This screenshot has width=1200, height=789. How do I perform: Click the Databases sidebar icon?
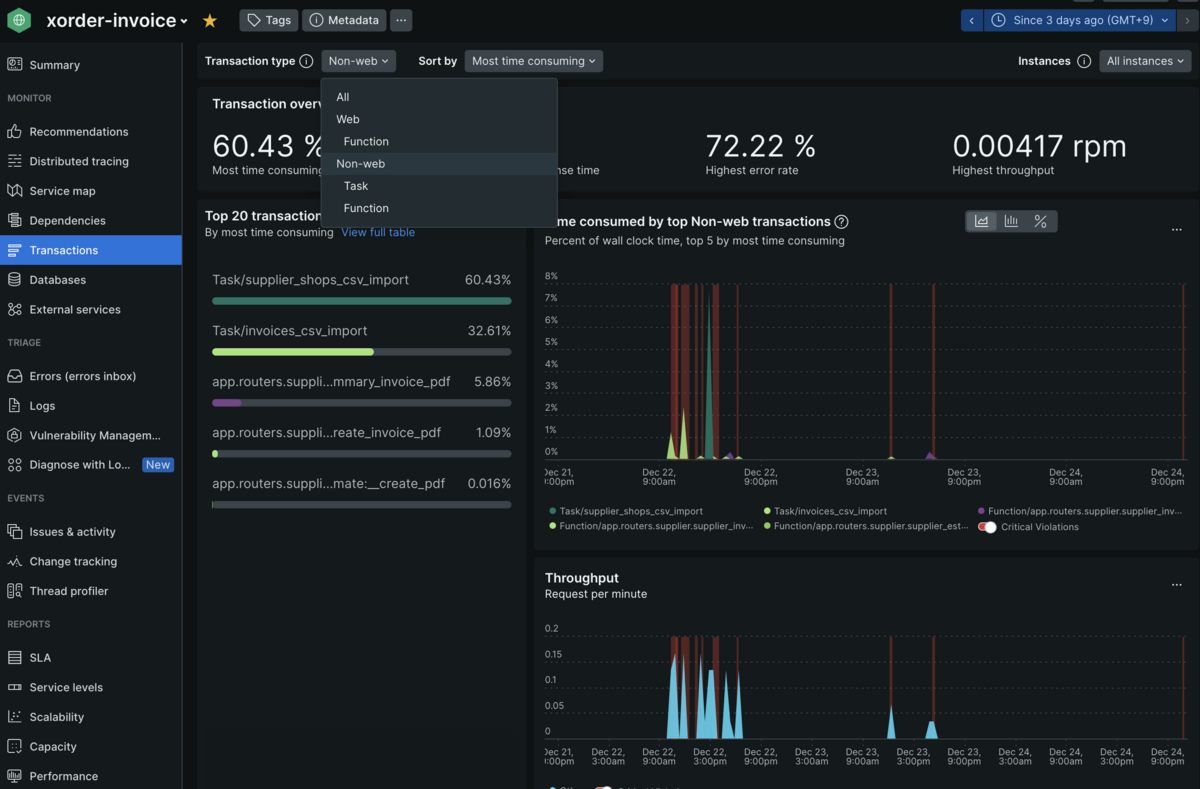(x=14, y=280)
